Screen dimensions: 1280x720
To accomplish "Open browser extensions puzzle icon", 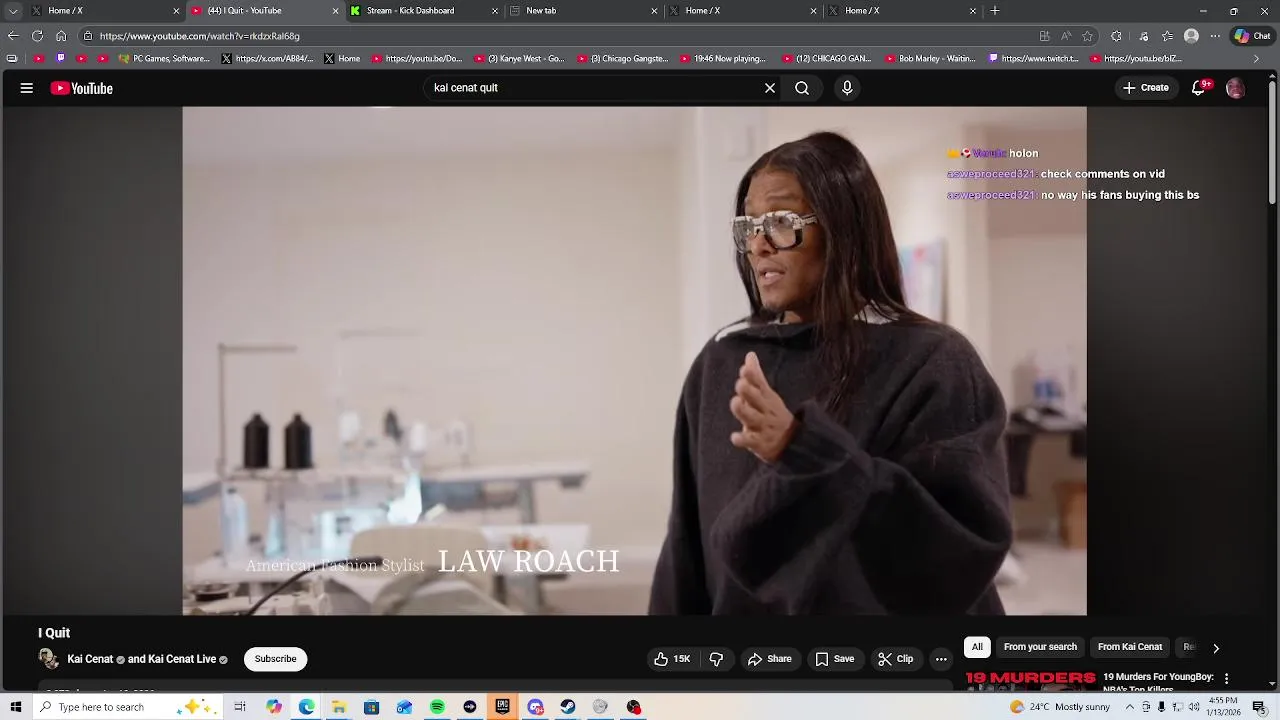I will [1116, 36].
